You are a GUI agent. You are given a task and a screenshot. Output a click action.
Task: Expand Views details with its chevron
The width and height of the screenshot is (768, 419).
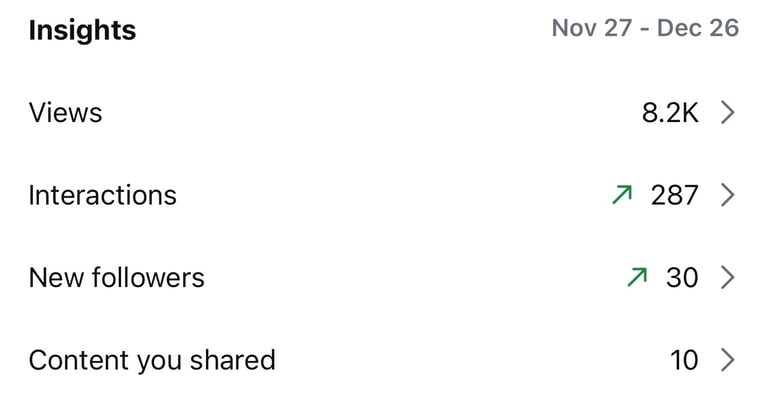click(x=728, y=113)
